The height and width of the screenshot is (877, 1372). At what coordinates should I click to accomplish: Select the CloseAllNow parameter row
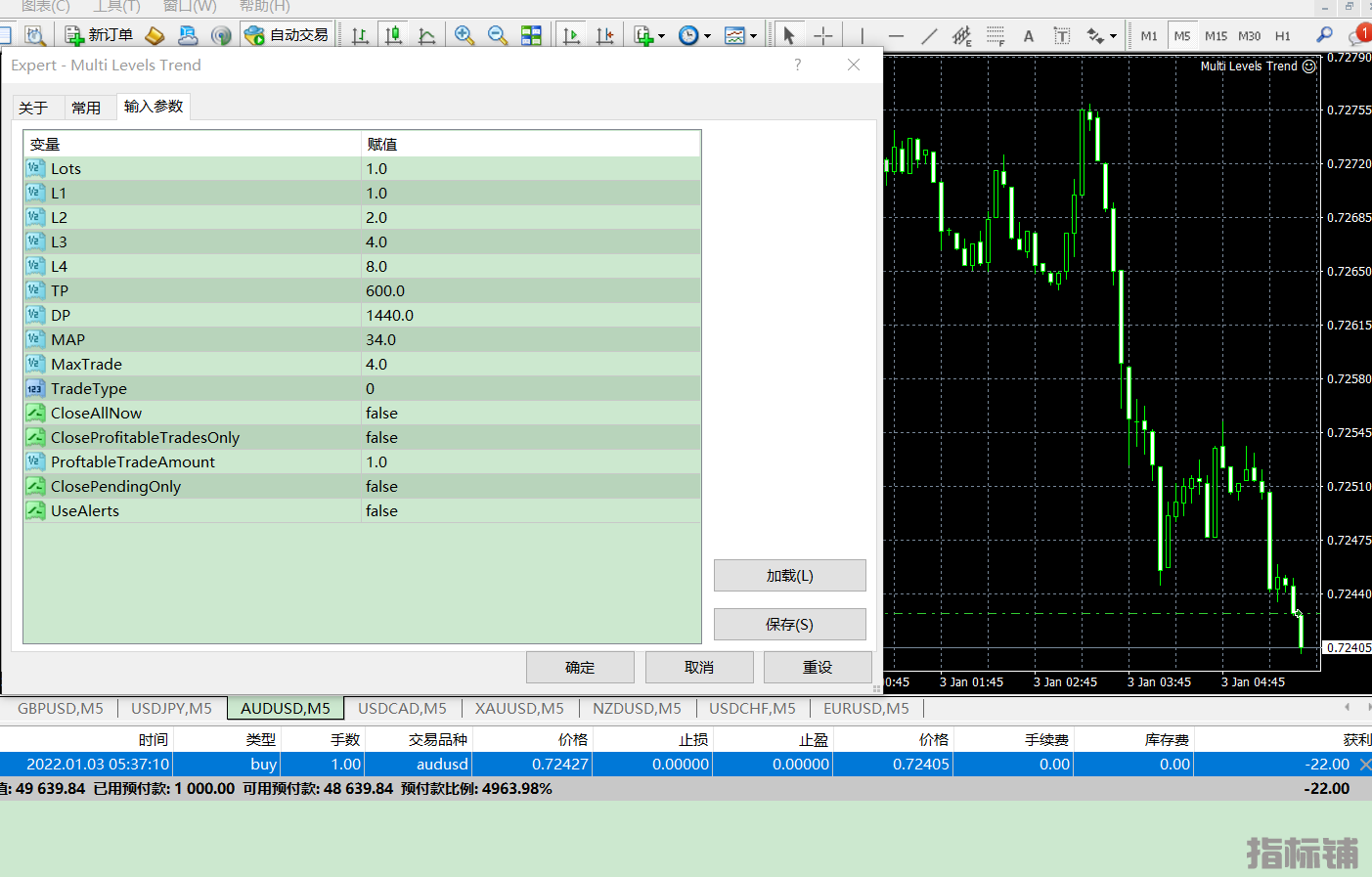(362, 413)
